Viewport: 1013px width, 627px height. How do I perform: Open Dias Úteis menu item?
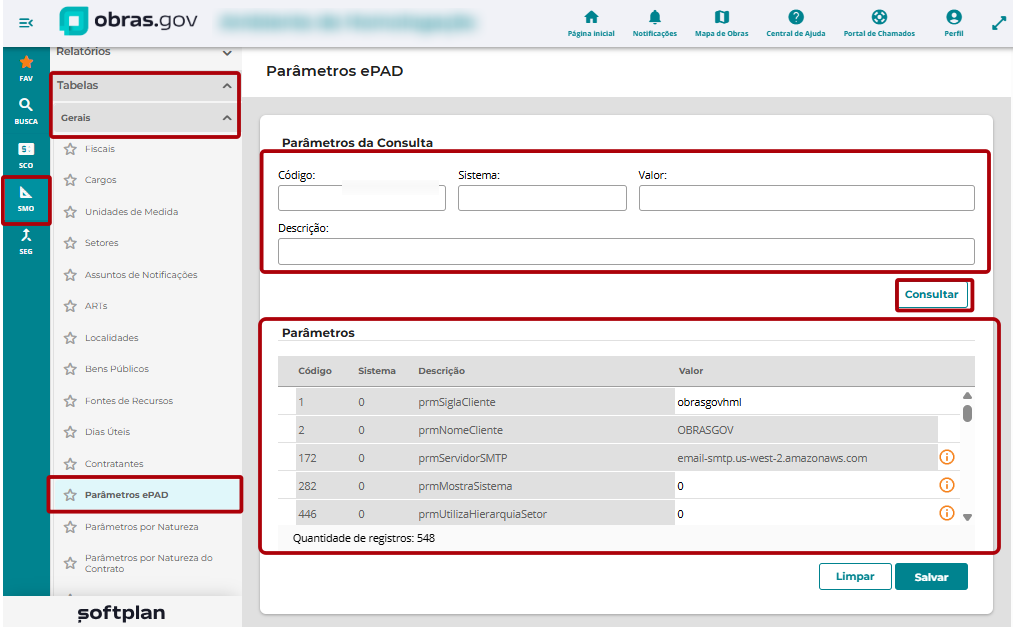click(x=107, y=432)
